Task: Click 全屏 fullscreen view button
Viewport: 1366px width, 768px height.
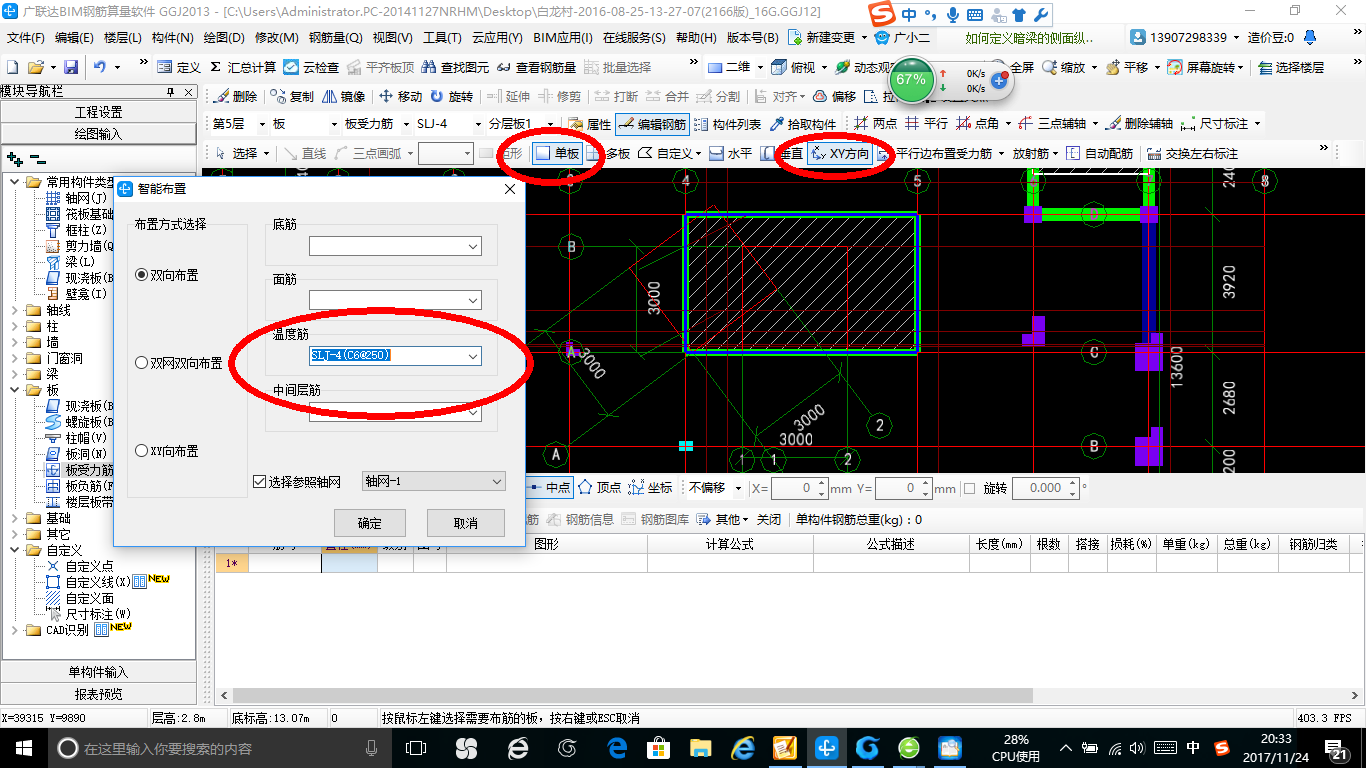Action: click(1022, 67)
